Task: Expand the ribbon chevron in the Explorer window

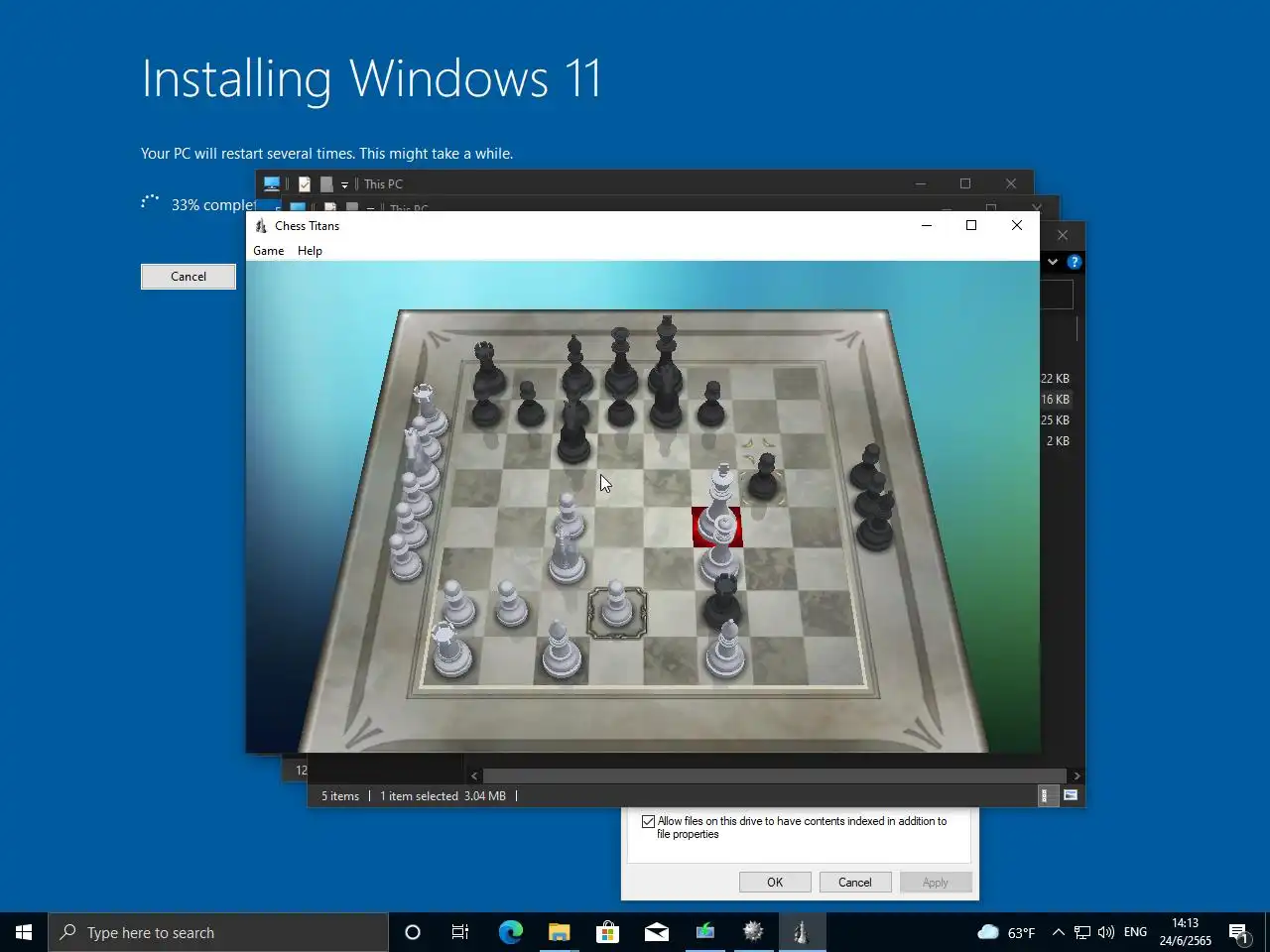Action: (x=1053, y=262)
